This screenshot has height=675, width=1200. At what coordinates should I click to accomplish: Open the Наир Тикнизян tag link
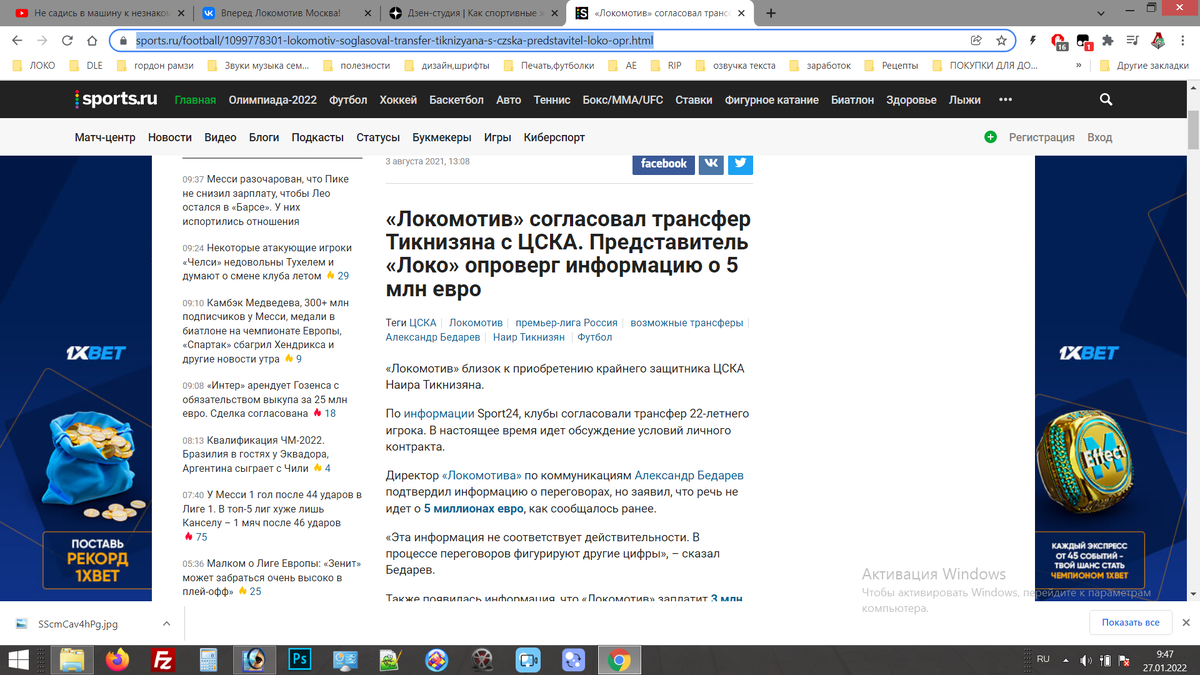(x=529, y=337)
